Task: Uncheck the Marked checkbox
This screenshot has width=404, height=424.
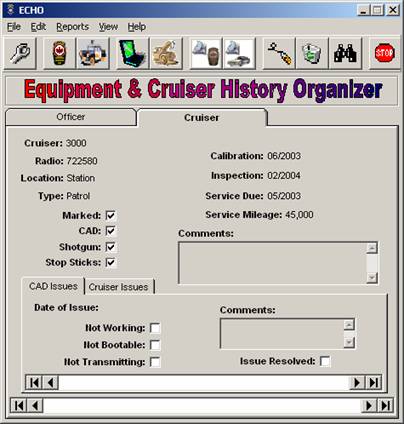Action: click(111, 215)
